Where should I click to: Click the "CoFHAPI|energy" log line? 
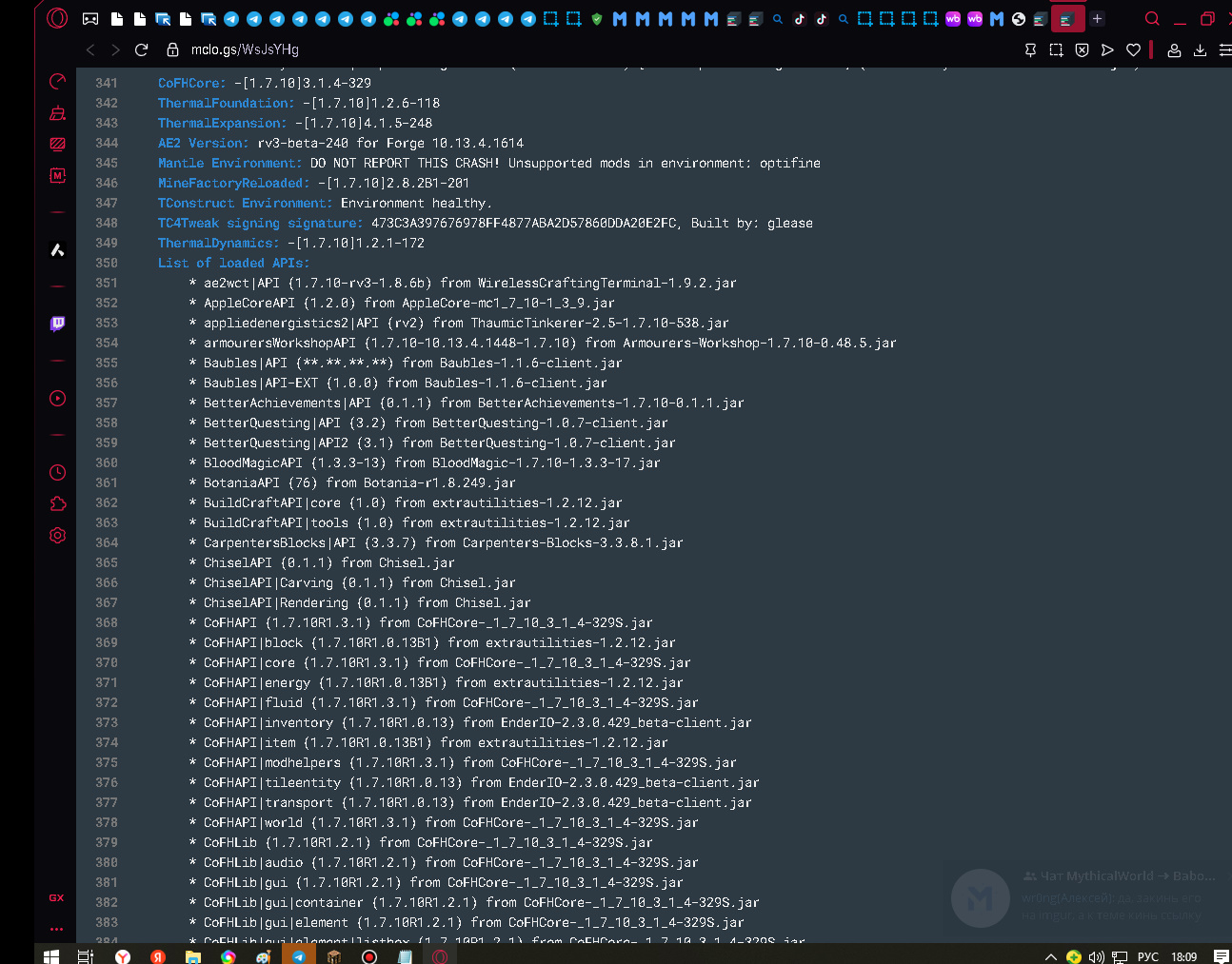436,682
